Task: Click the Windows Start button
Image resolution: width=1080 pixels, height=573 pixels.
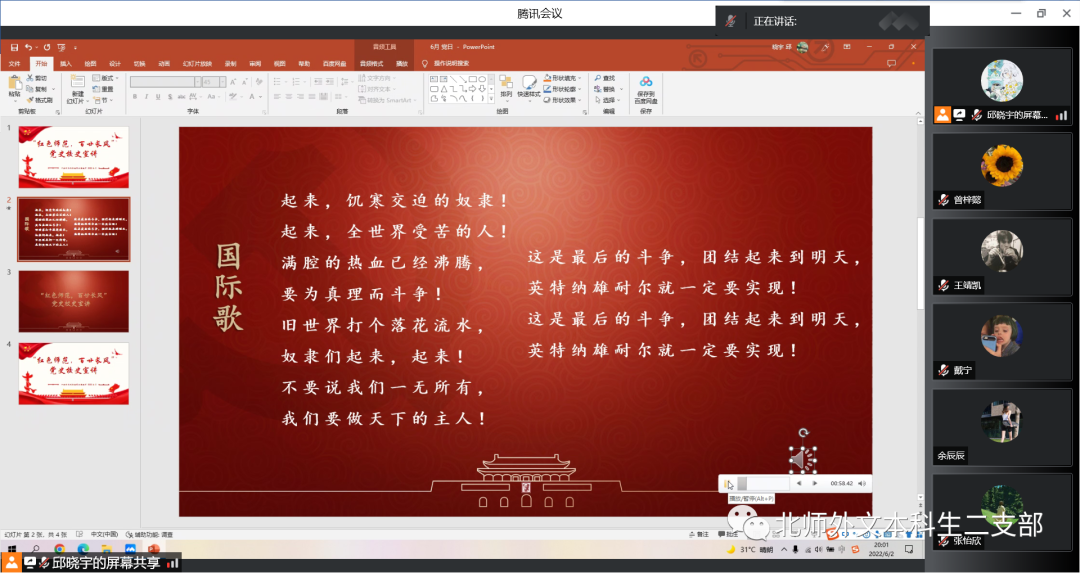Action: pos(12,550)
